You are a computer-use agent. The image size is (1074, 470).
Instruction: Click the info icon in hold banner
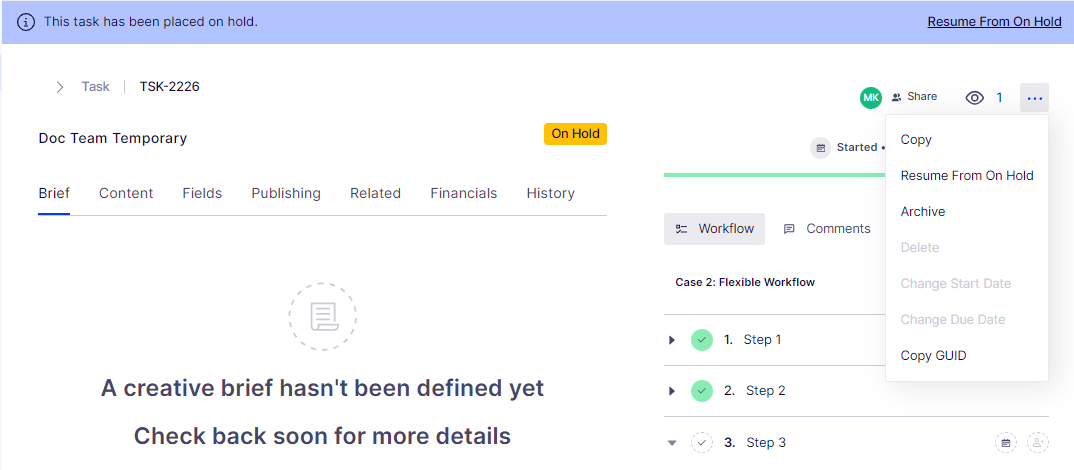tap(26, 22)
